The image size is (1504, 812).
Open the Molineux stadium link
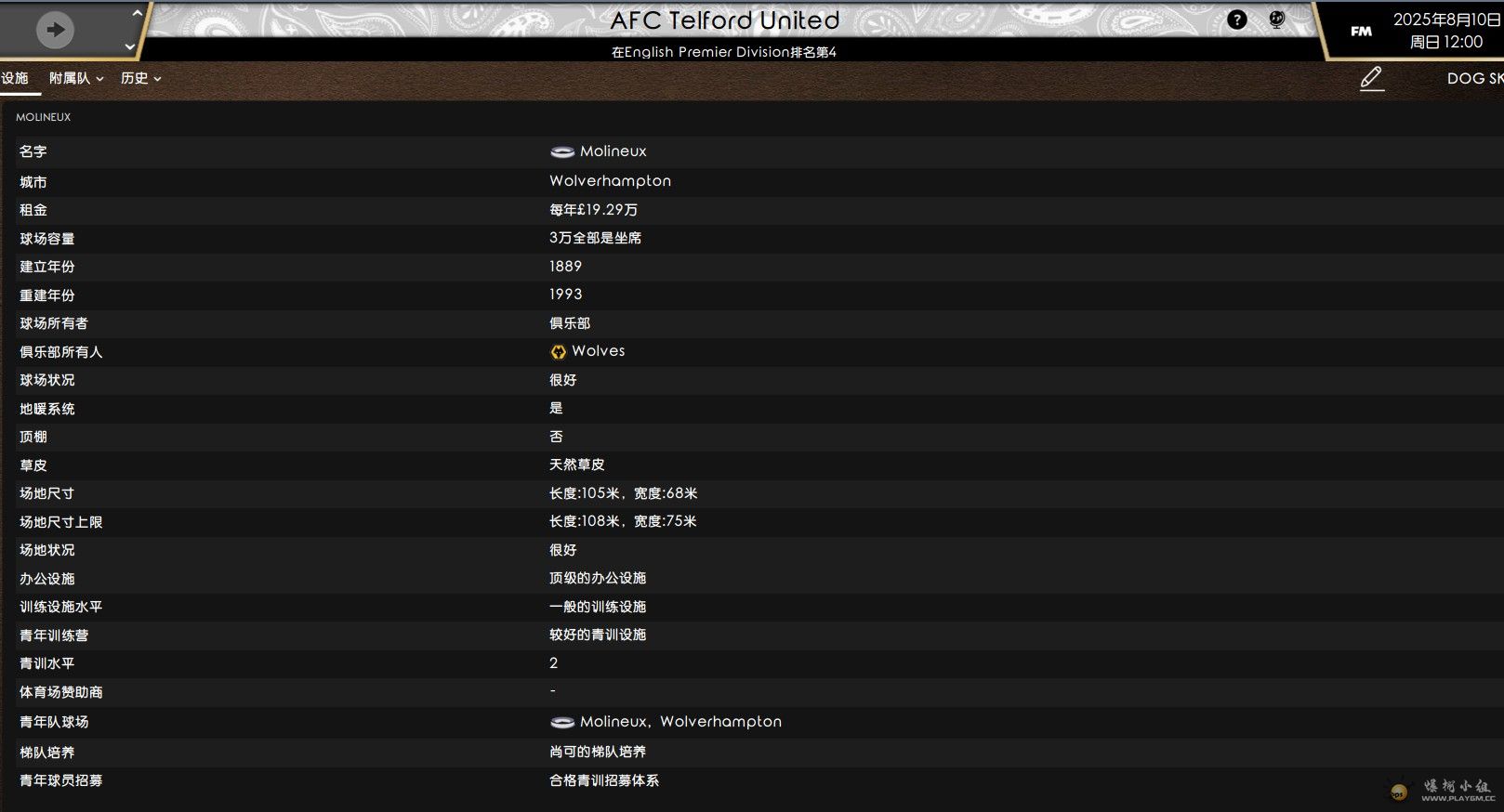[x=613, y=151]
